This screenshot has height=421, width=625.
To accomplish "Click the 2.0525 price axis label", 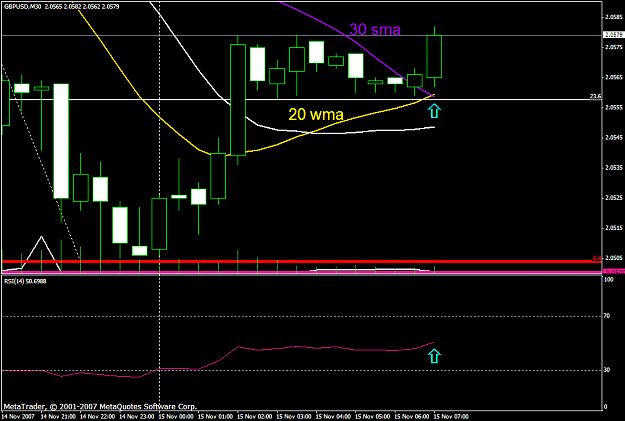I will click(614, 198).
